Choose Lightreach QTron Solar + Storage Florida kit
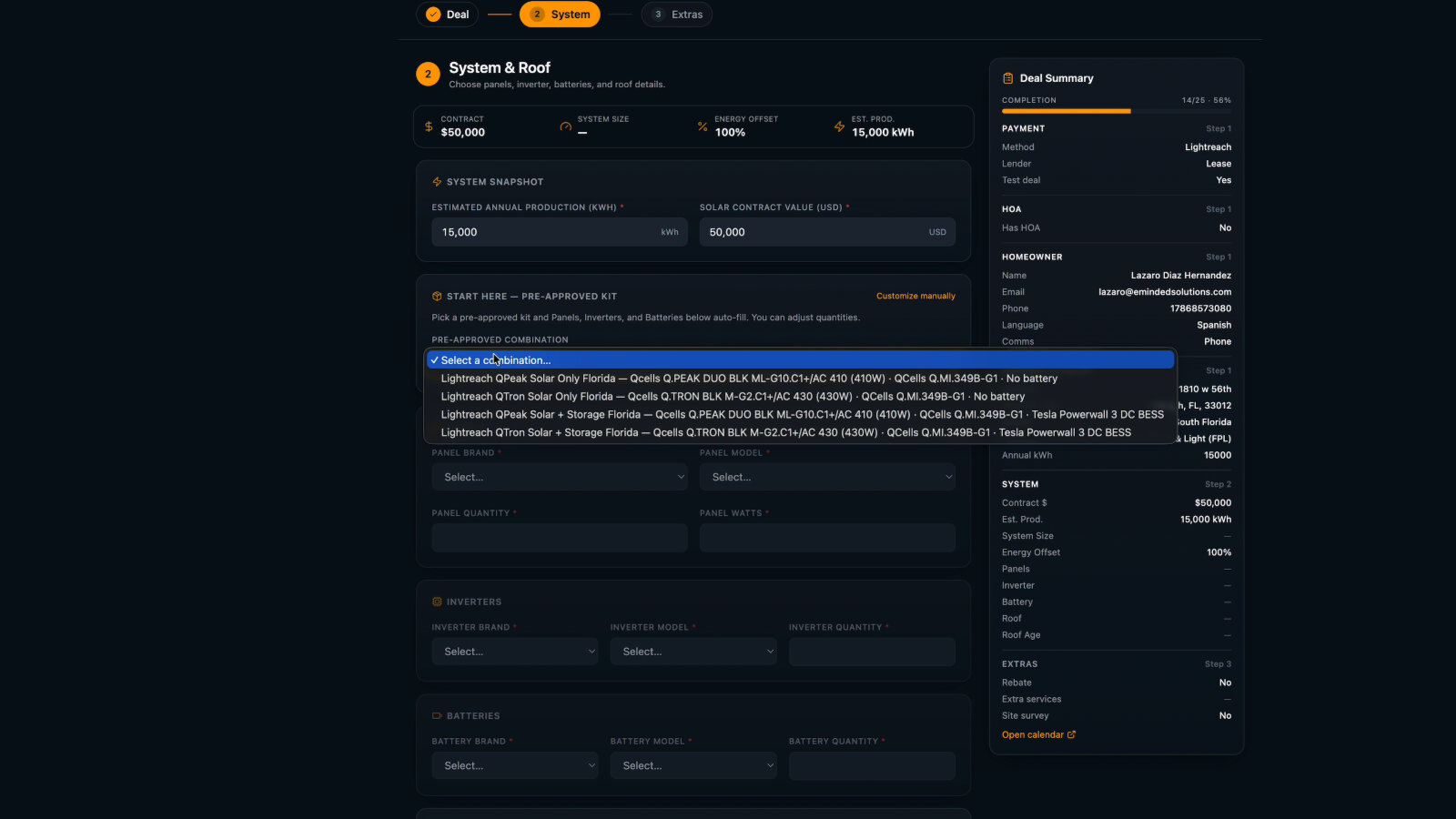The height and width of the screenshot is (819, 1456). tap(800, 433)
